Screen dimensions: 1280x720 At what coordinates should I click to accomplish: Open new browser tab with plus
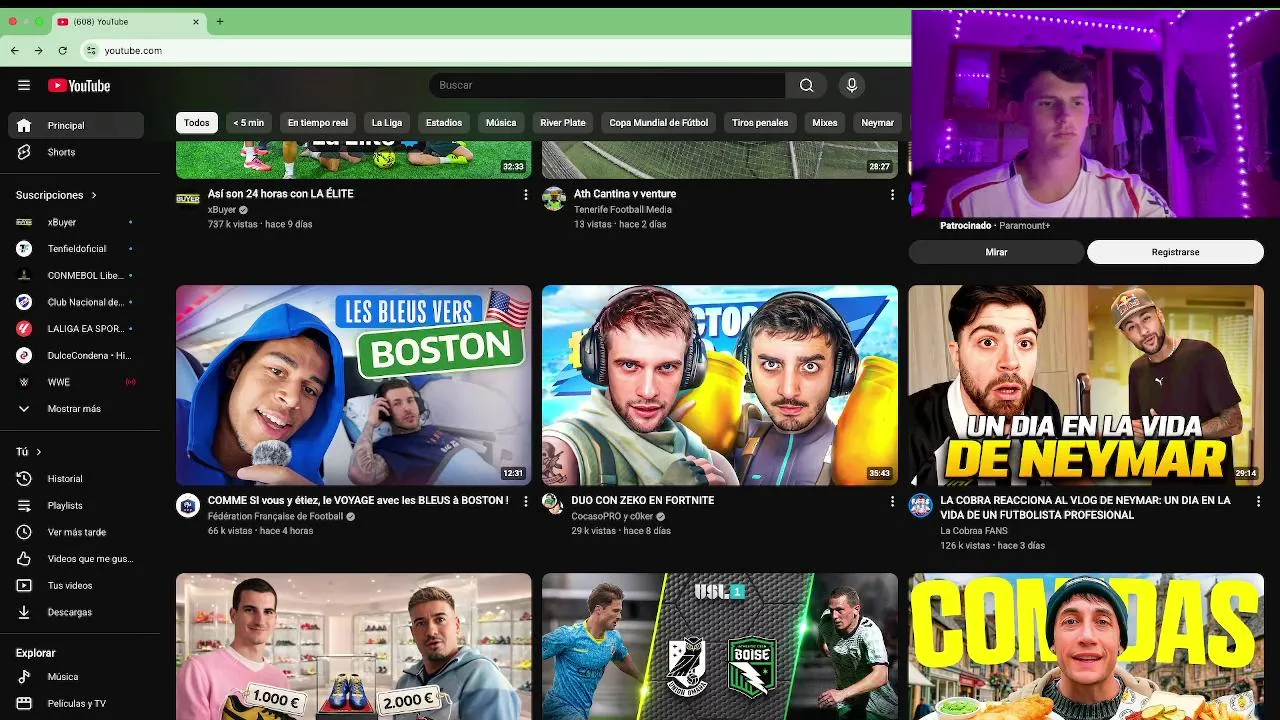[220, 21]
